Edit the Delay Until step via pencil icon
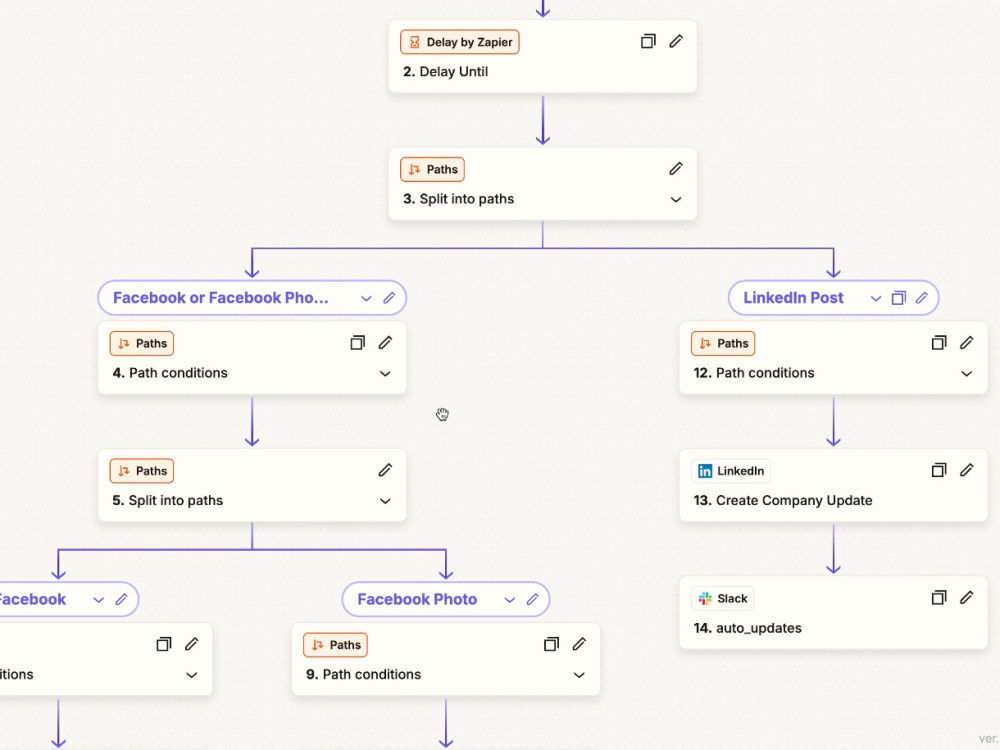Image resolution: width=1000 pixels, height=750 pixels. [x=676, y=41]
